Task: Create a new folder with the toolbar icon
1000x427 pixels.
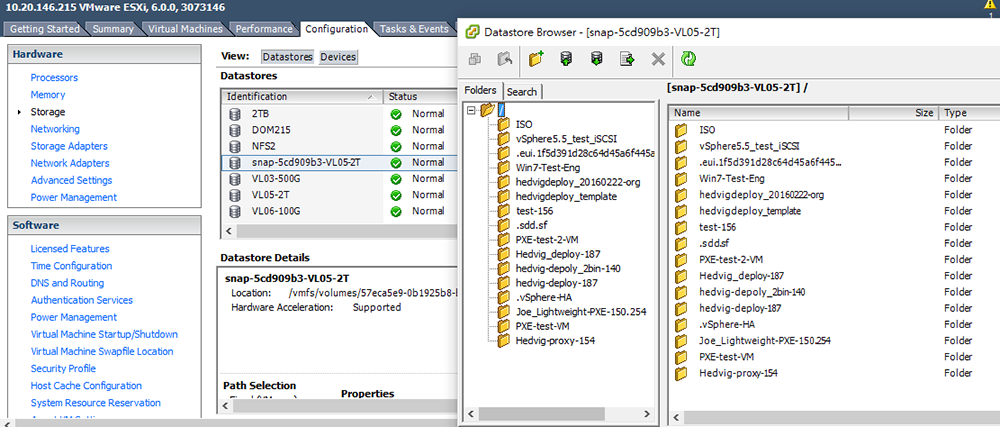Action: [535, 59]
